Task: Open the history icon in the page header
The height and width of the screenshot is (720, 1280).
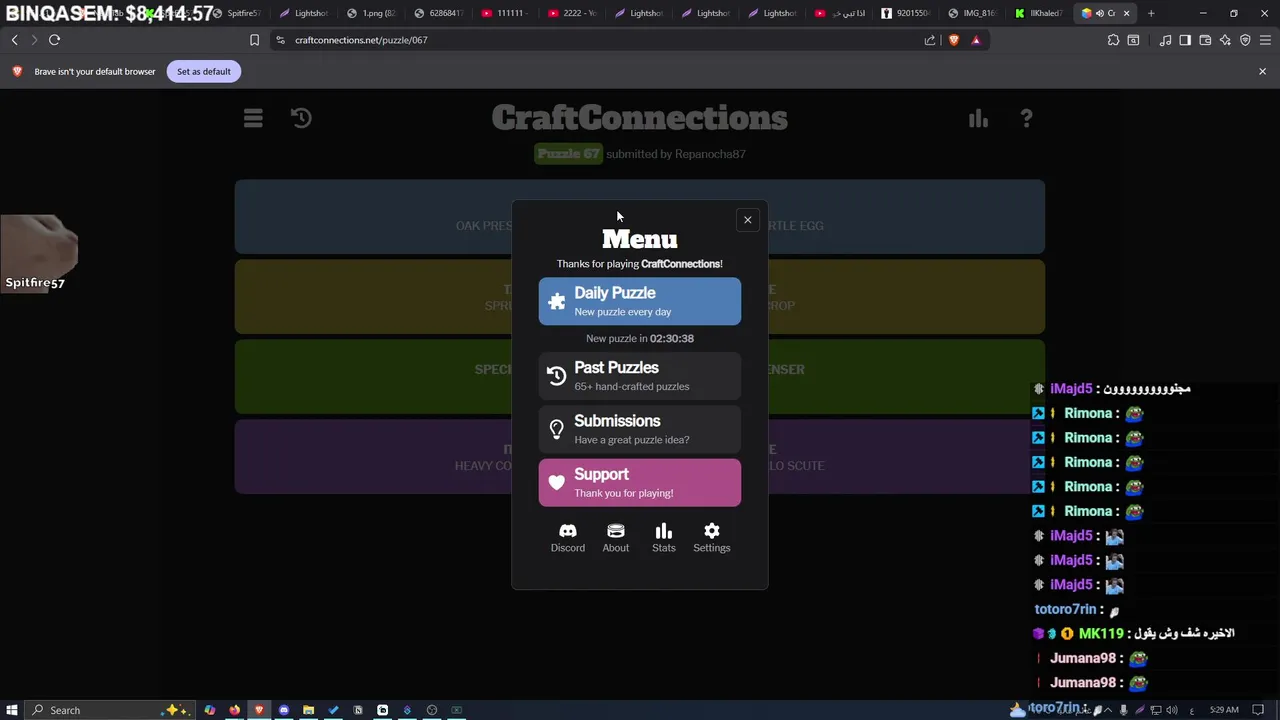Action: tap(301, 118)
